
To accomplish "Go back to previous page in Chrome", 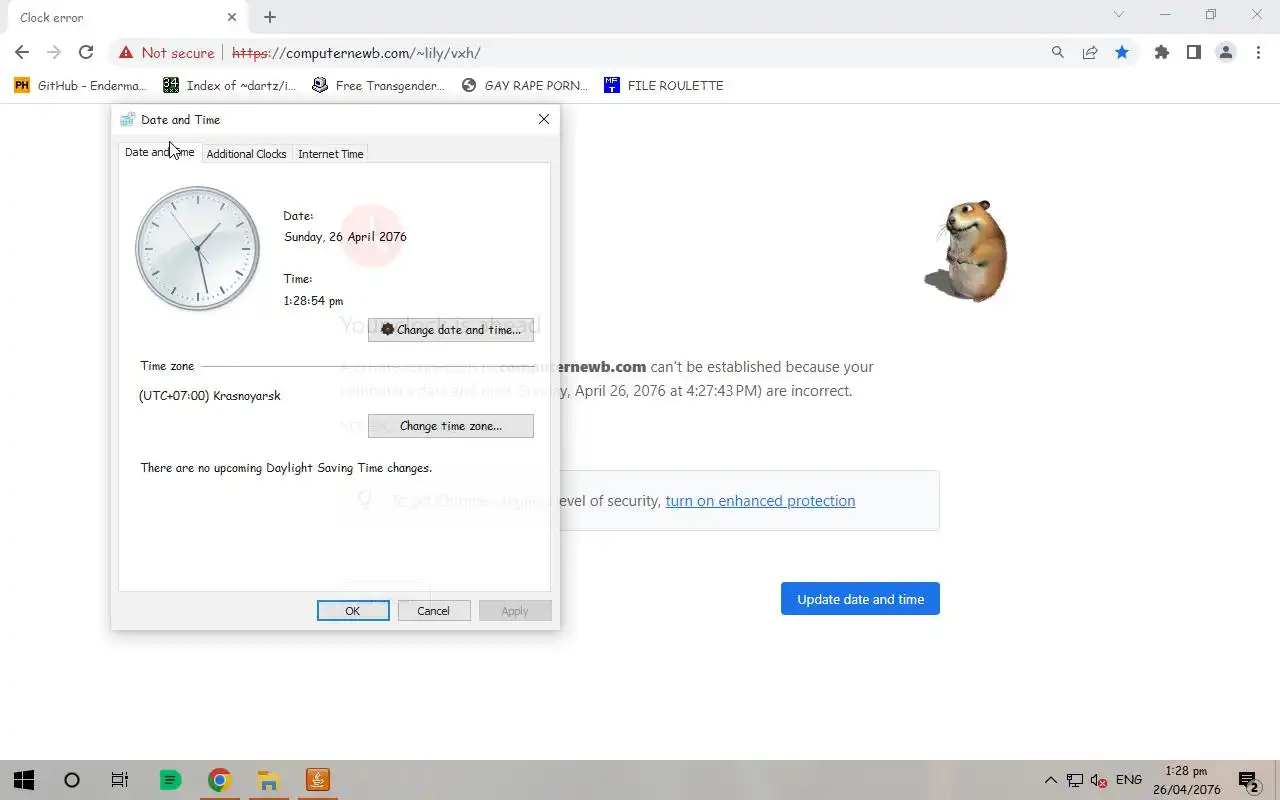I will (x=22, y=53).
